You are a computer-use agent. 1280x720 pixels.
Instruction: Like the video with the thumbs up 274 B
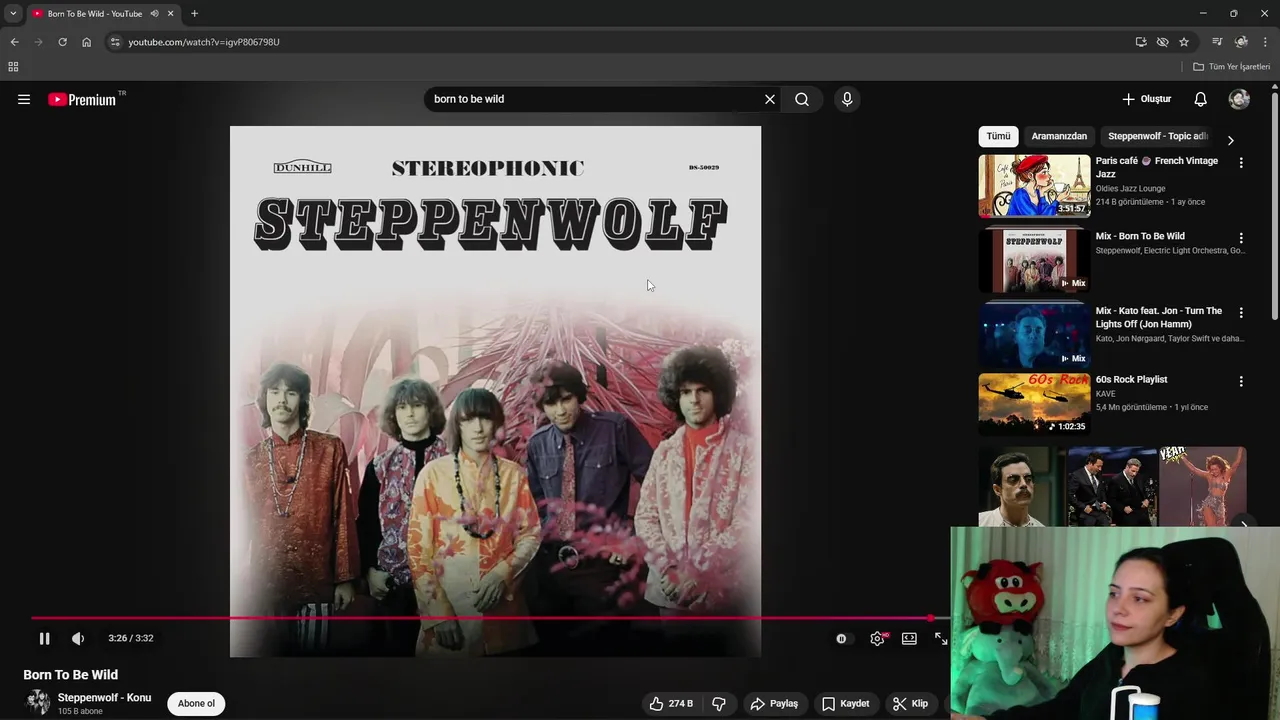coord(671,704)
